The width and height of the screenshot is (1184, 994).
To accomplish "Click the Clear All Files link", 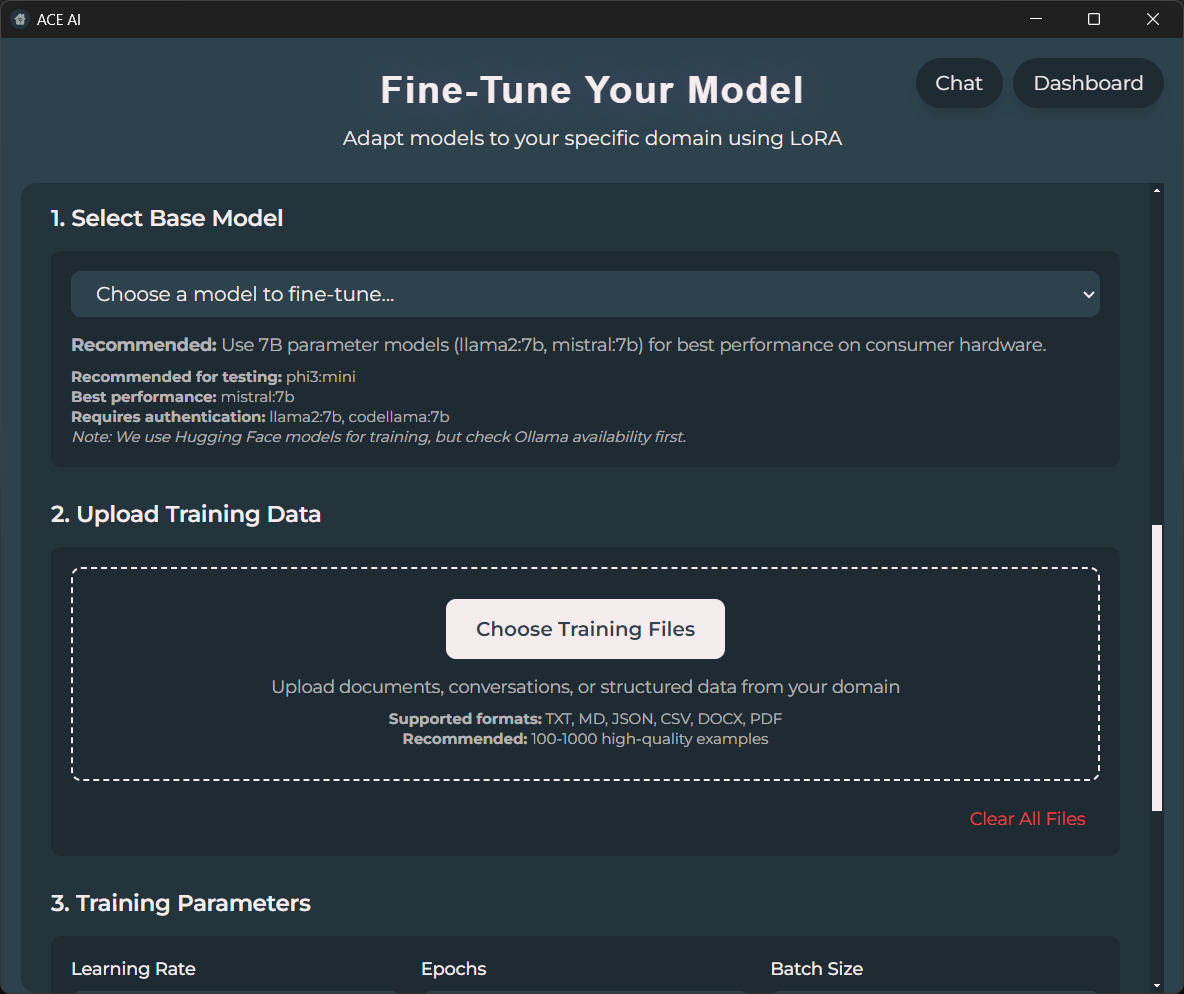I will click(x=1027, y=818).
